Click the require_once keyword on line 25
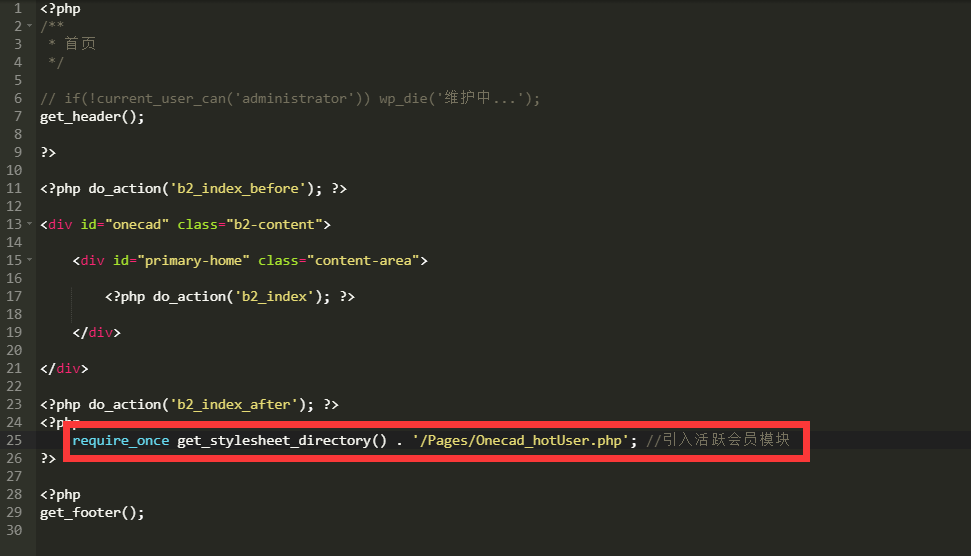Screen dimensions: 971x556 (x=121, y=440)
